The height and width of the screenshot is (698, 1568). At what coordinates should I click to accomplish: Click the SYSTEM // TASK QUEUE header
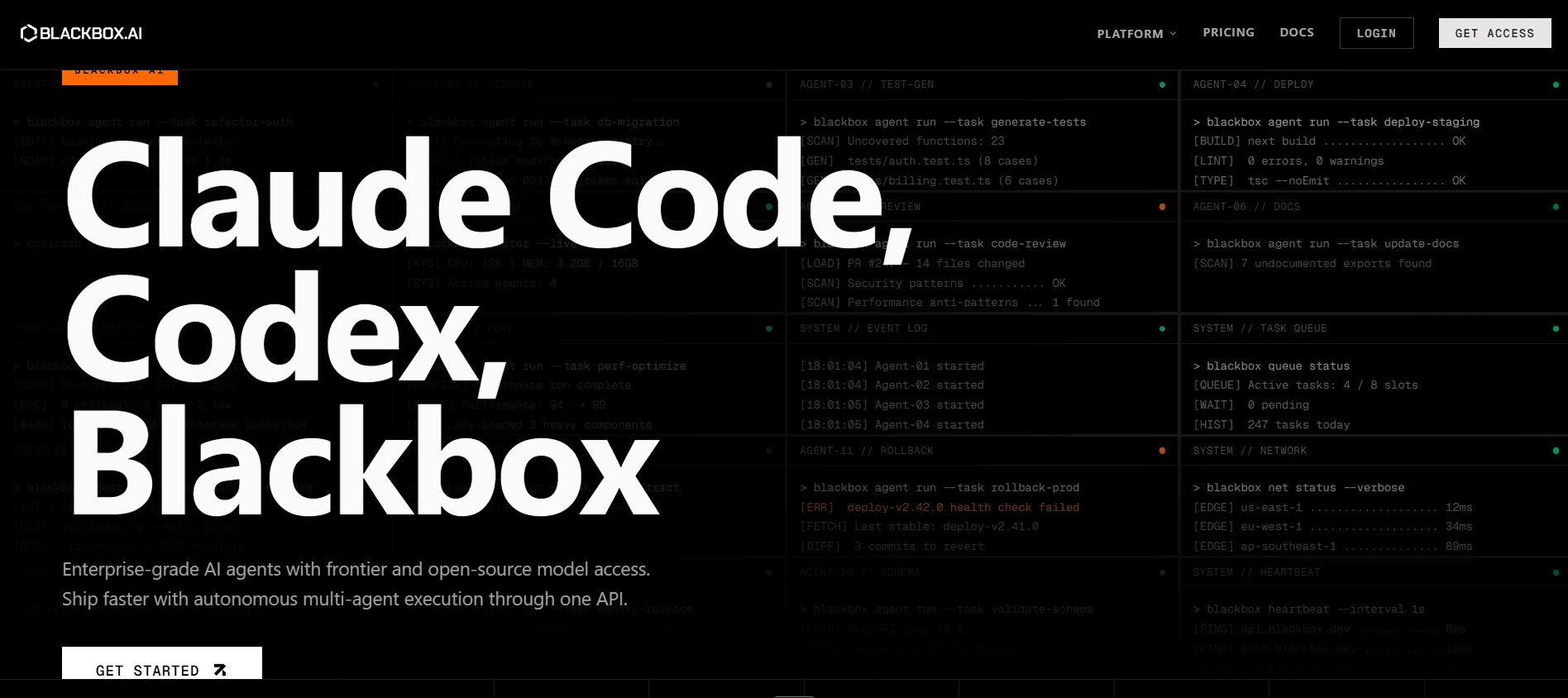(1260, 328)
